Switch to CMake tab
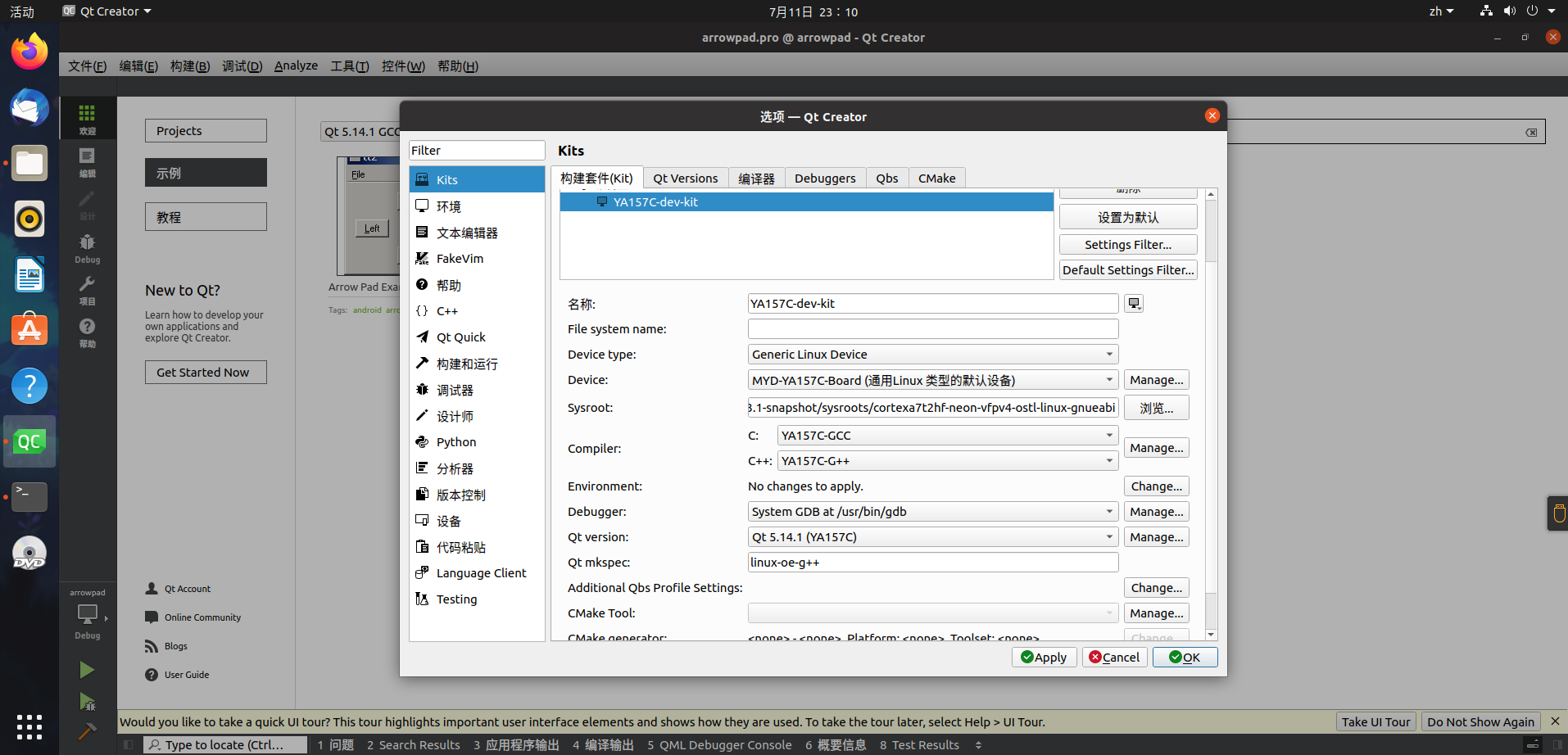 [x=937, y=179]
